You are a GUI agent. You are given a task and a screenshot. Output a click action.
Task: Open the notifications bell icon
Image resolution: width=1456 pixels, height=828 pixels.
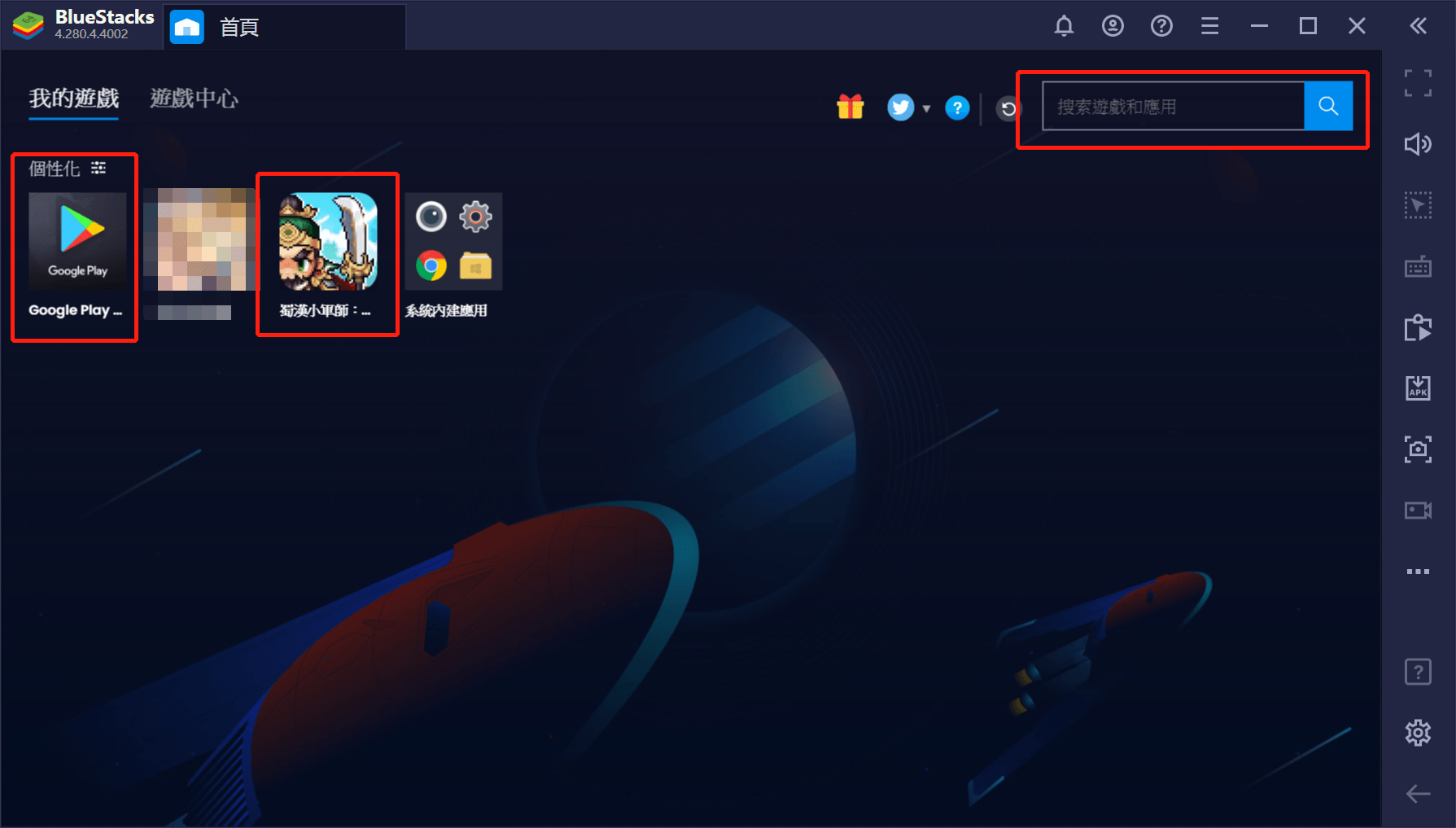[1064, 26]
